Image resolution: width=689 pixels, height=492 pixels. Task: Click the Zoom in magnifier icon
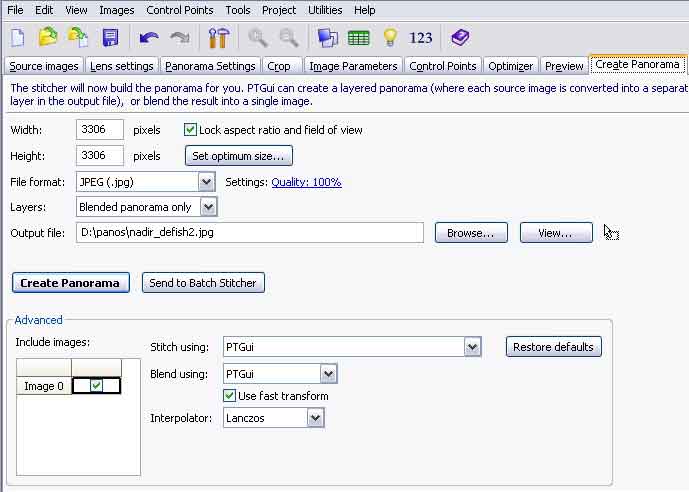(x=257, y=38)
